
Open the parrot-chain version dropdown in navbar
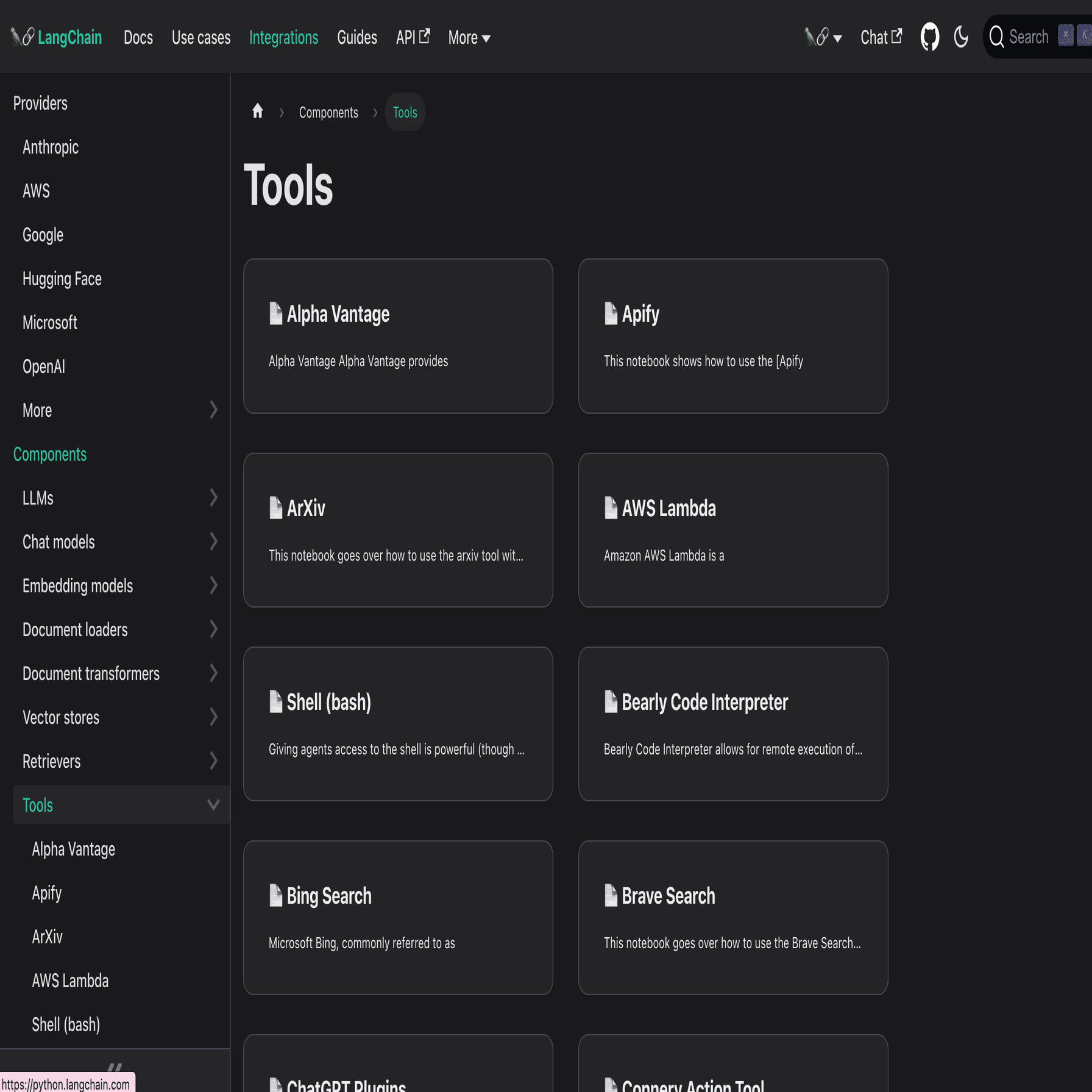pyautogui.click(x=823, y=37)
